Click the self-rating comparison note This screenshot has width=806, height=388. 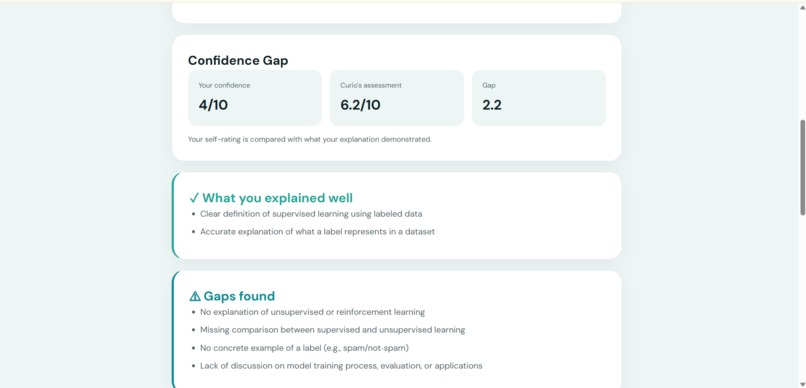(309, 139)
